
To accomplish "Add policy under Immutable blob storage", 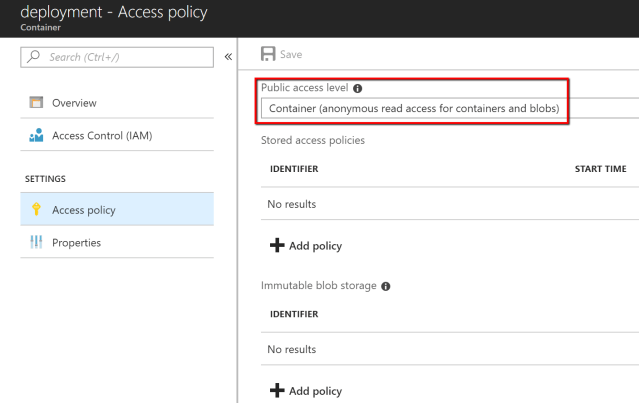I will pyautogui.click(x=309, y=390).
